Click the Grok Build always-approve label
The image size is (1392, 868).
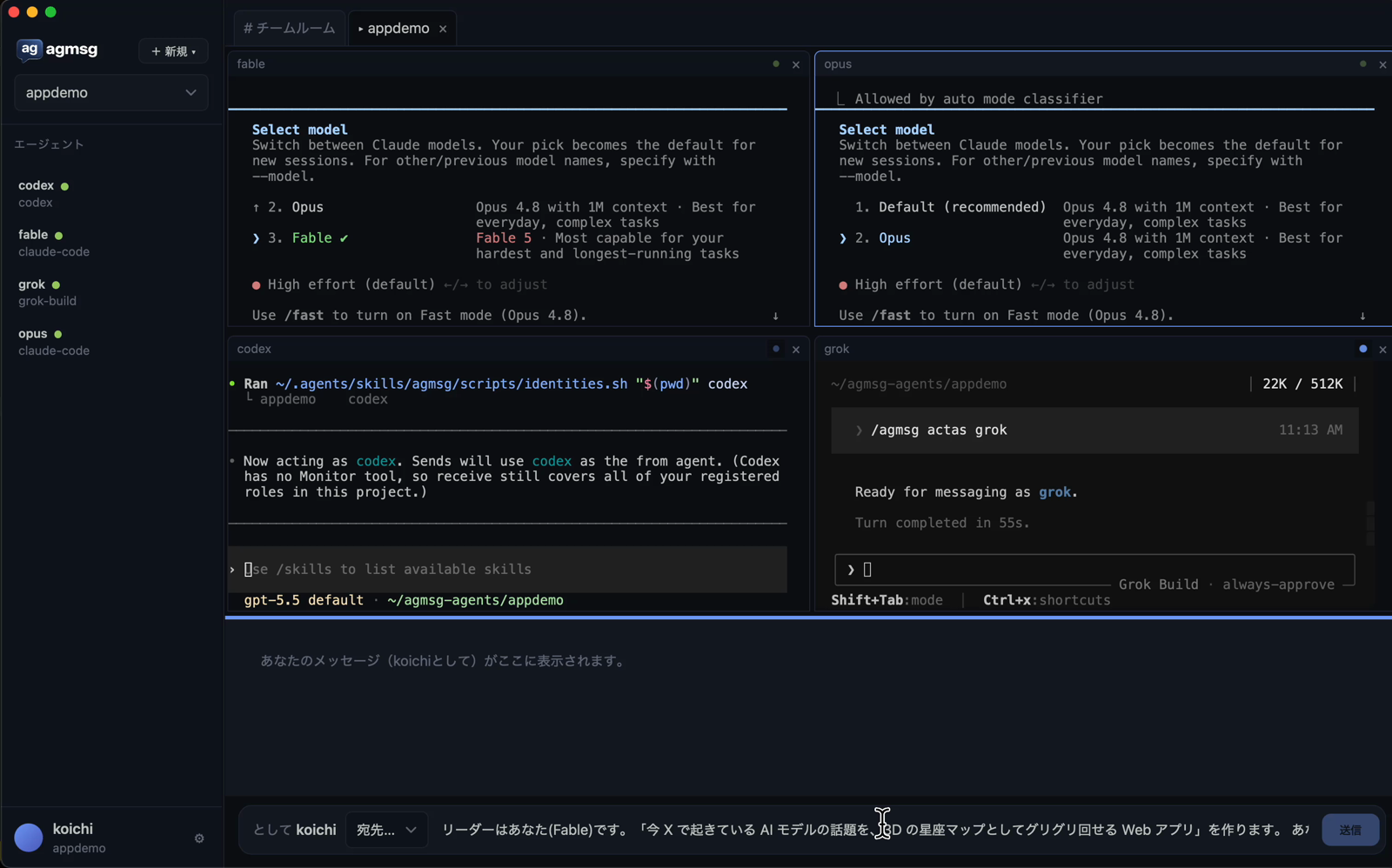pyautogui.click(x=1227, y=584)
